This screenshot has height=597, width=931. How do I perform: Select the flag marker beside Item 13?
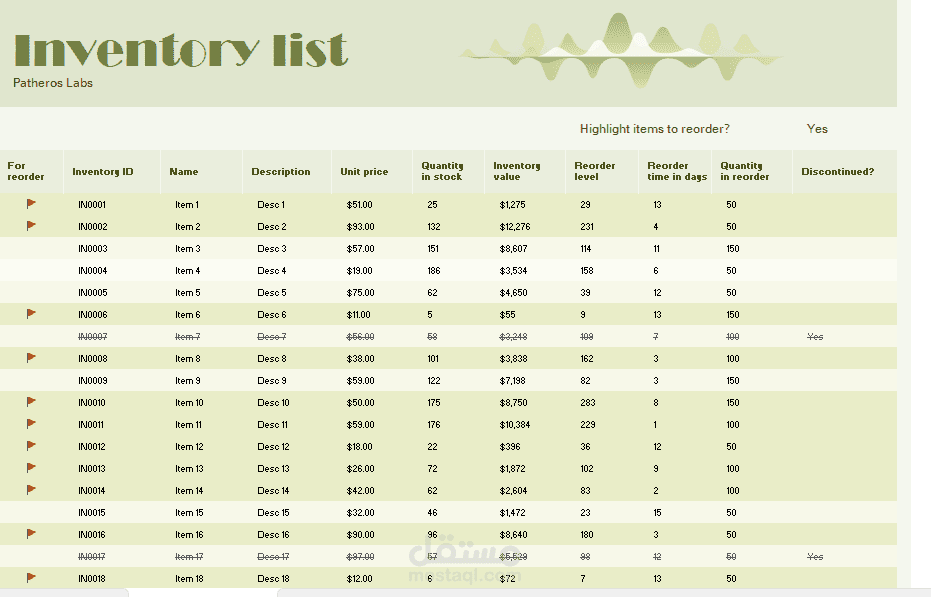point(31,468)
